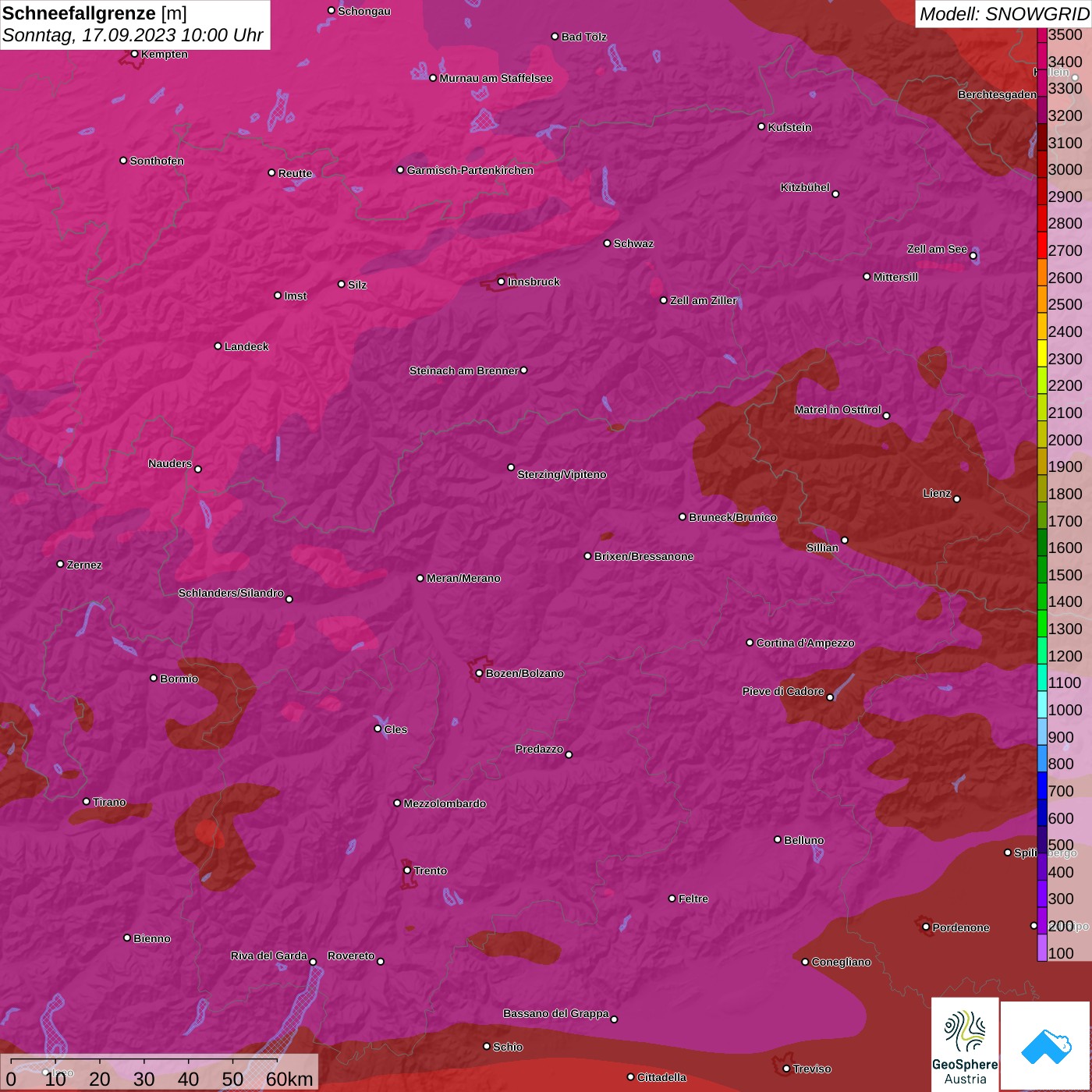Image resolution: width=1092 pixels, height=1092 pixels.
Task: Select the Lienz location dot
Action: click(957, 499)
